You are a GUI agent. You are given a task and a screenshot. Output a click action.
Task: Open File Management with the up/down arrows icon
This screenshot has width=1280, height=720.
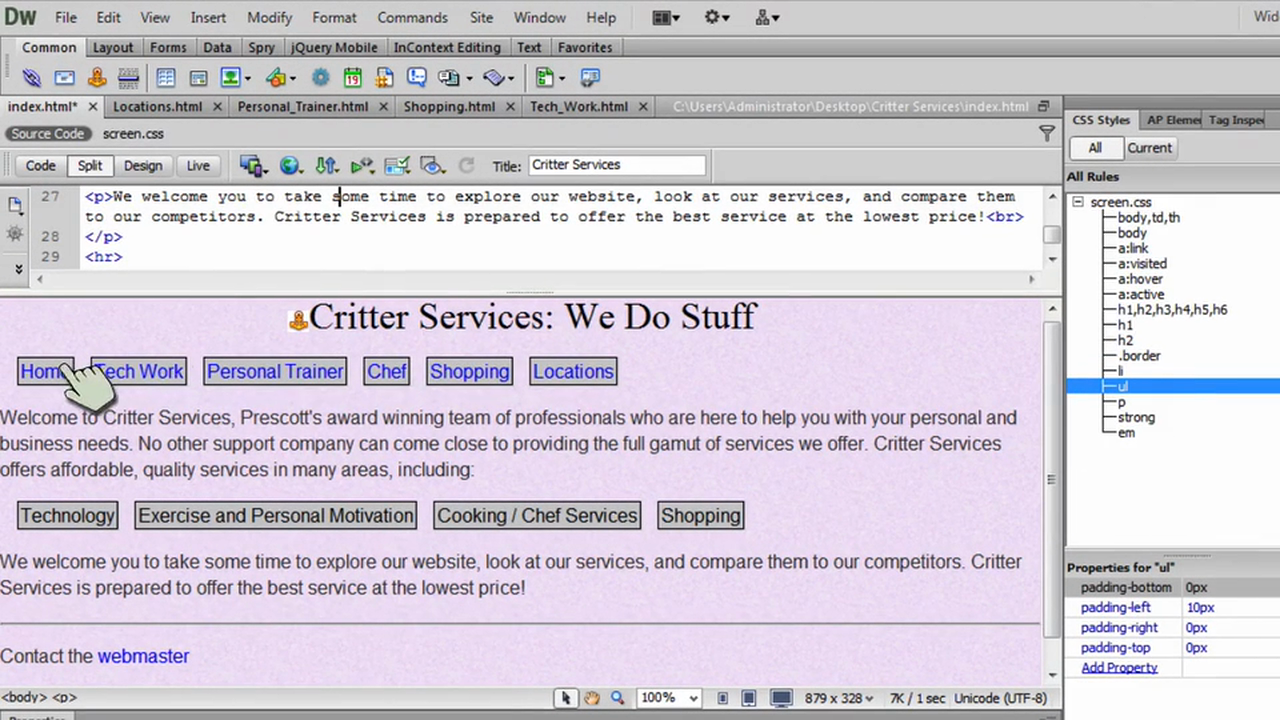(326, 165)
